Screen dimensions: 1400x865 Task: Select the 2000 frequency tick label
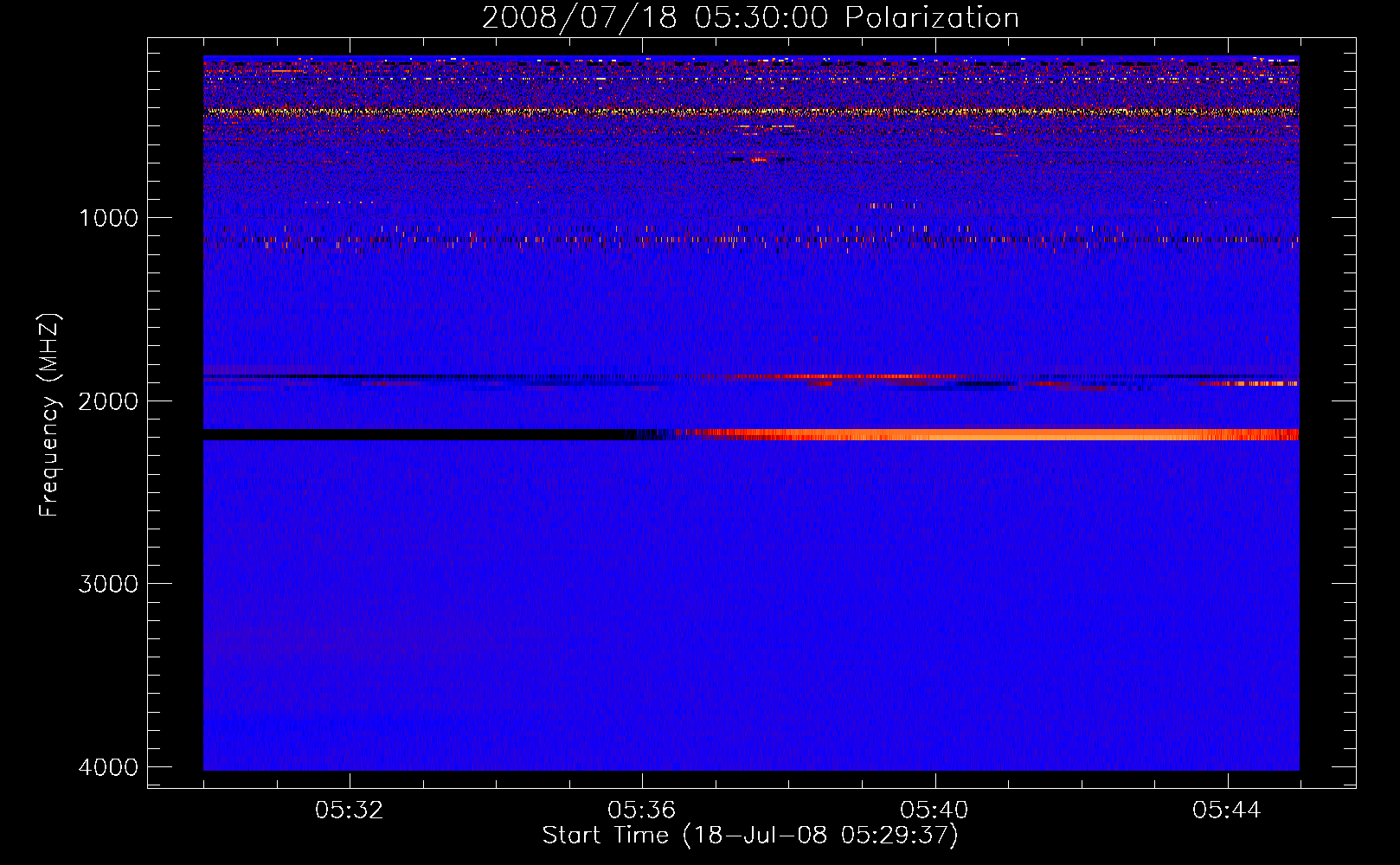point(108,400)
